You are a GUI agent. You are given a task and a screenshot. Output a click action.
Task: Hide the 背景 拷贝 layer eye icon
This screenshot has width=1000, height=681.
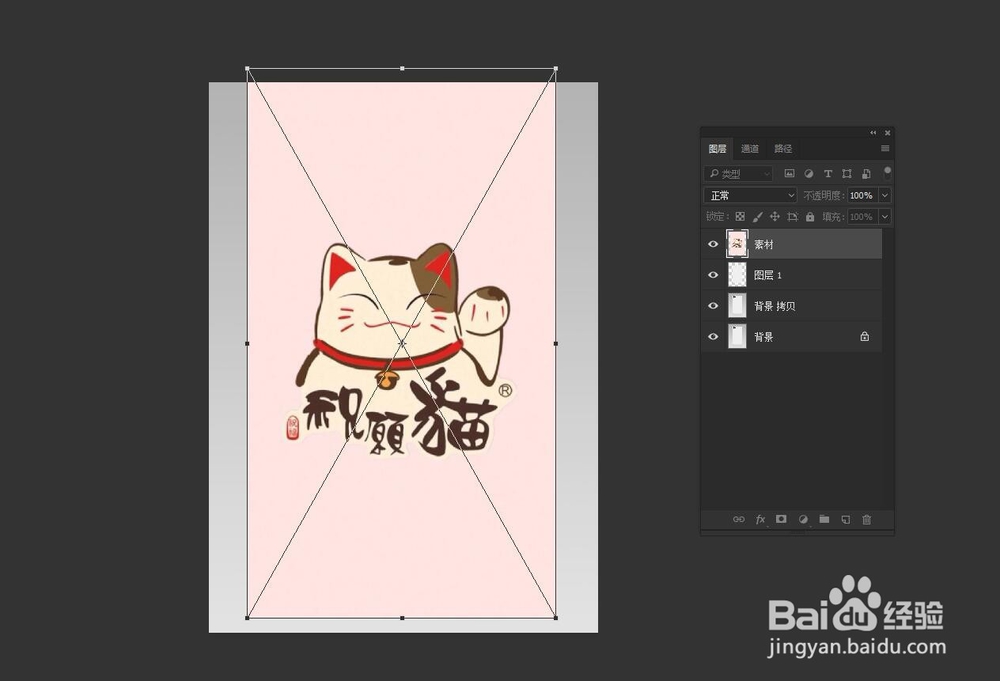point(713,306)
